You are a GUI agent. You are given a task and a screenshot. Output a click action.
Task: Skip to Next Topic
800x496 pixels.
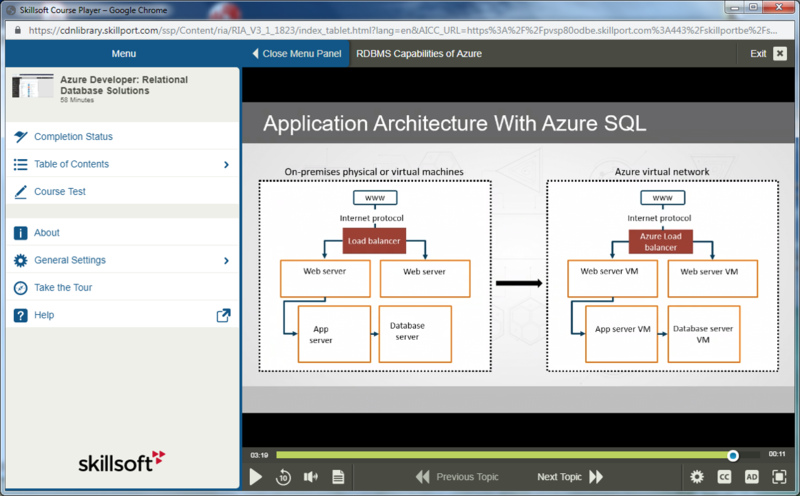570,477
